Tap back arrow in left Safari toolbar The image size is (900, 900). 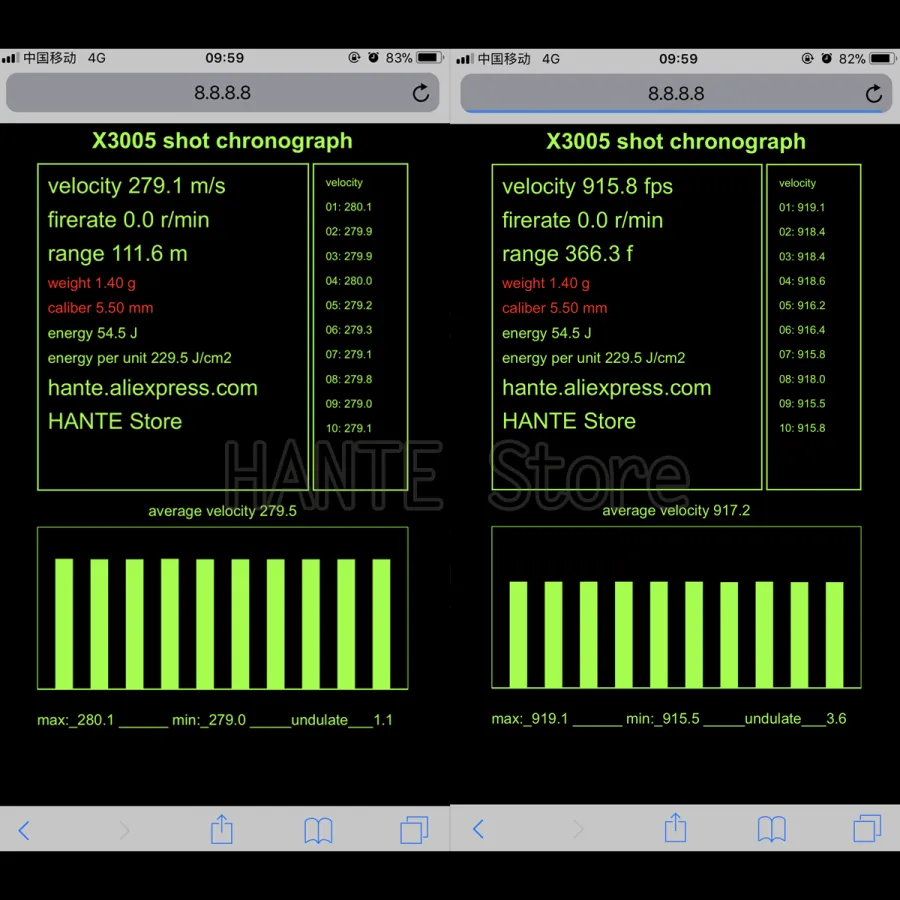tap(25, 830)
